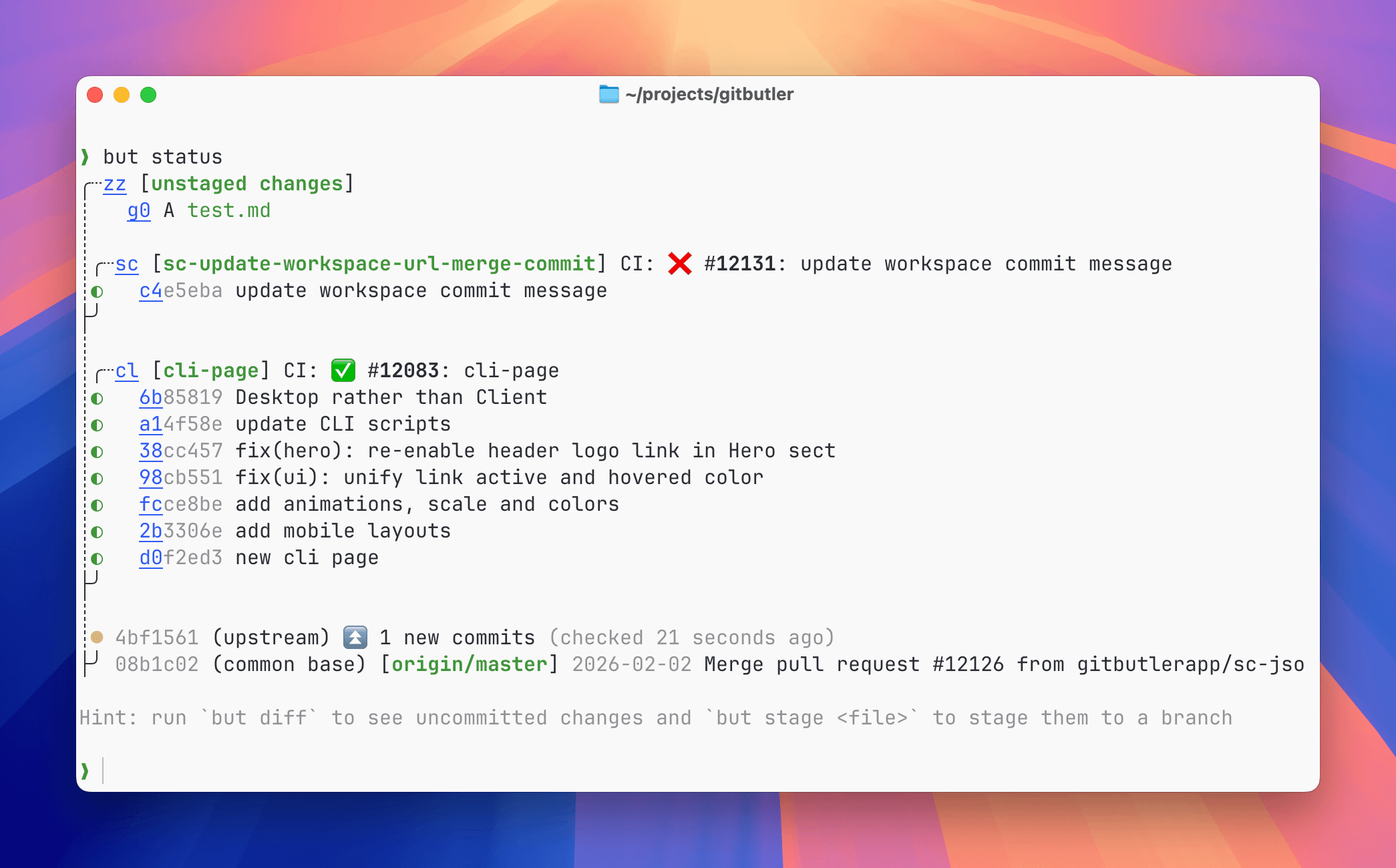Open commit link 38cc457
The height and width of the screenshot is (868, 1396).
(x=151, y=451)
